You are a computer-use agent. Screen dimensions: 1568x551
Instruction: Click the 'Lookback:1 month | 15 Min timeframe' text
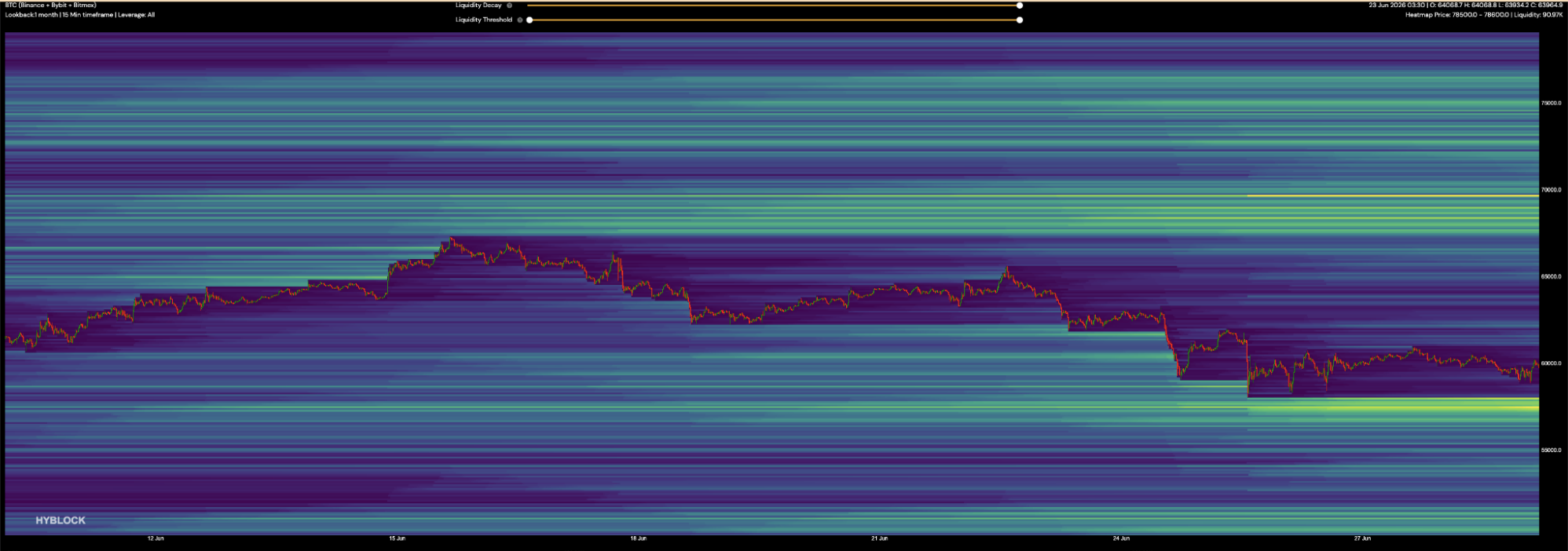[x=60, y=15]
